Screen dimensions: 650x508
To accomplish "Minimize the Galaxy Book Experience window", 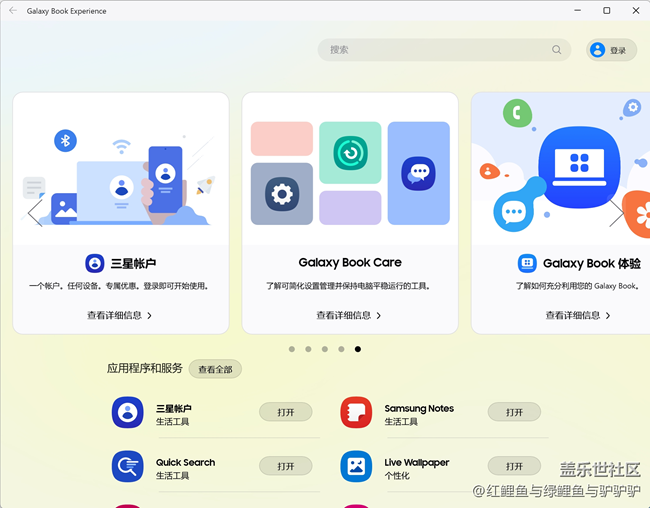I will pos(577,10).
